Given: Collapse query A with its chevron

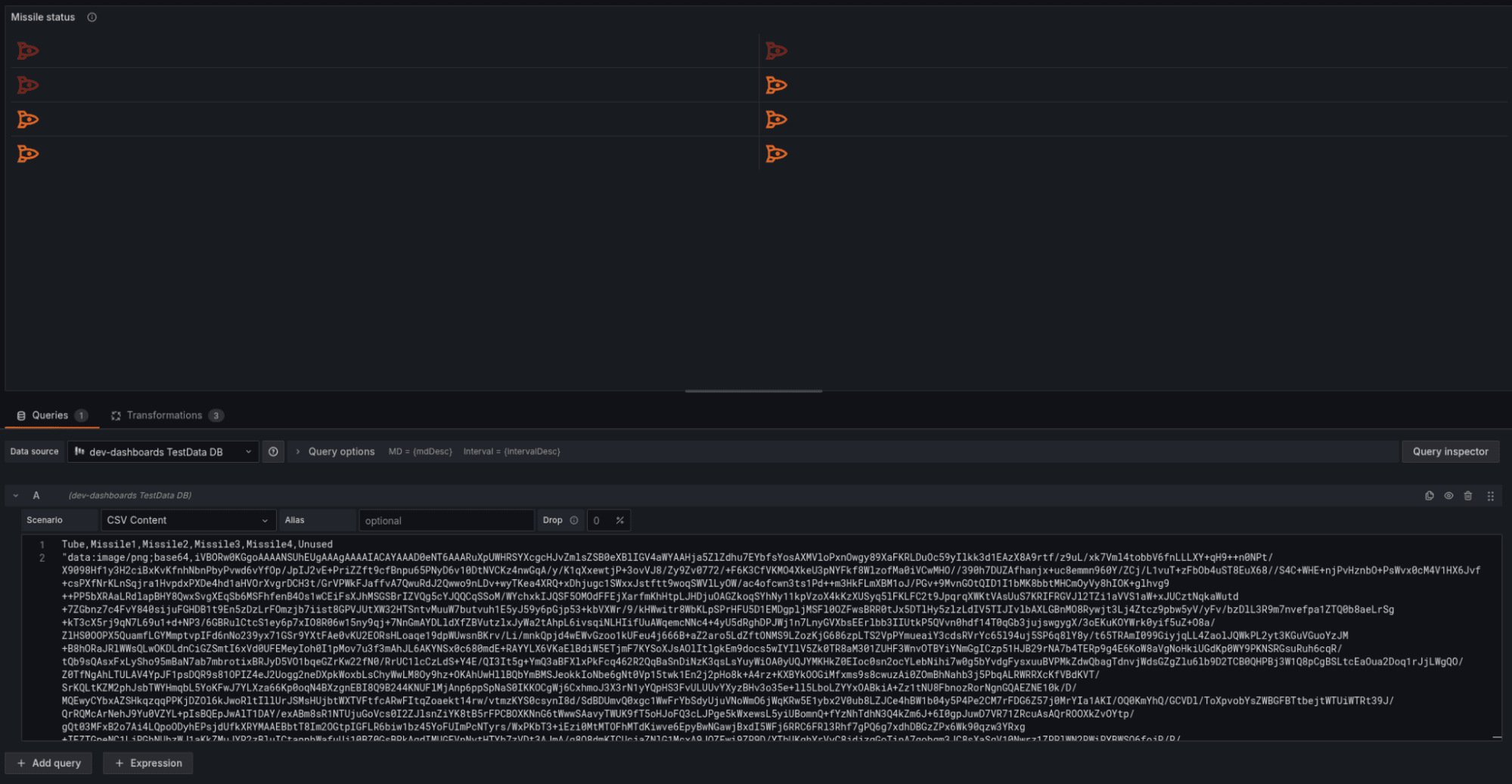Looking at the screenshot, I should 15,495.
